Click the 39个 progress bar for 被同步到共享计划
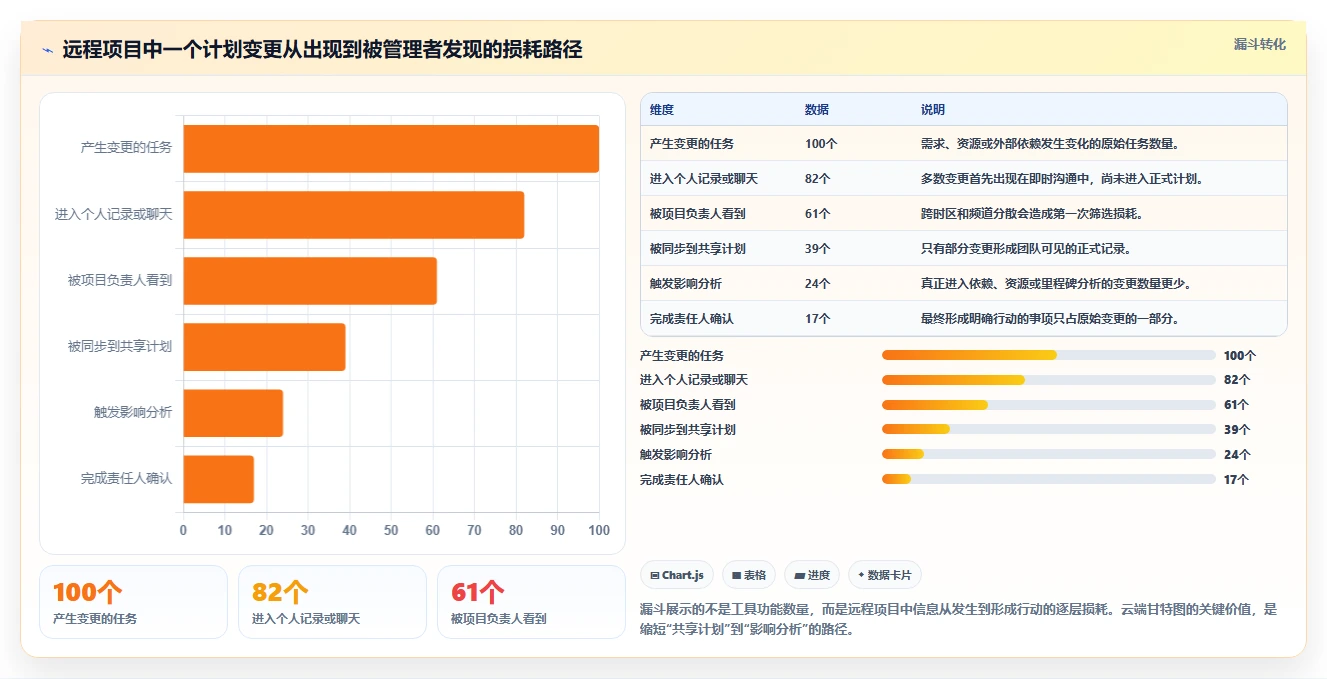The width and height of the screenshot is (1327, 679). tap(1049, 429)
